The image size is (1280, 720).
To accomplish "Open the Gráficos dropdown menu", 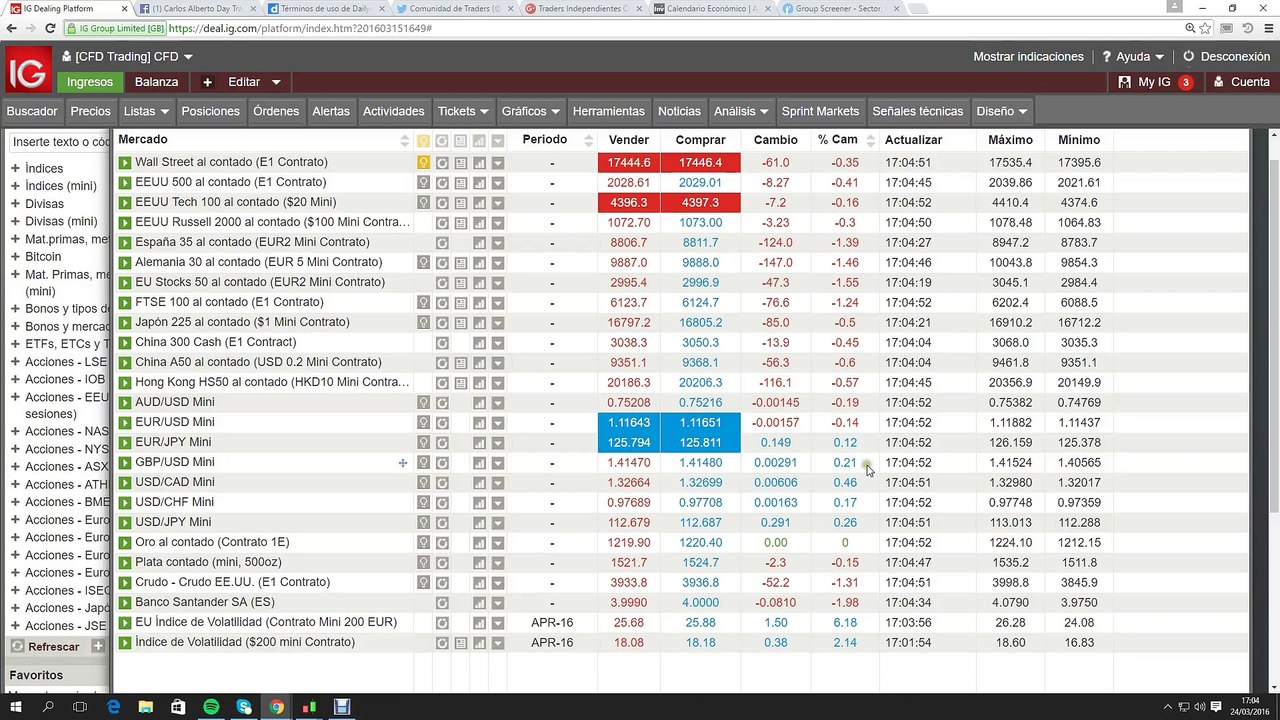I will (530, 111).
